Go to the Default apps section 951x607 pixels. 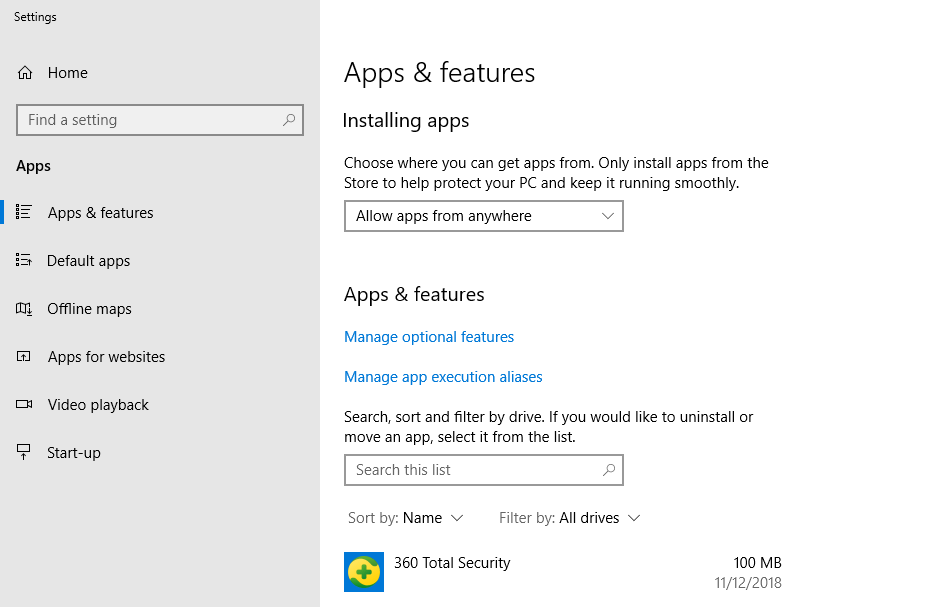click(x=89, y=261)
